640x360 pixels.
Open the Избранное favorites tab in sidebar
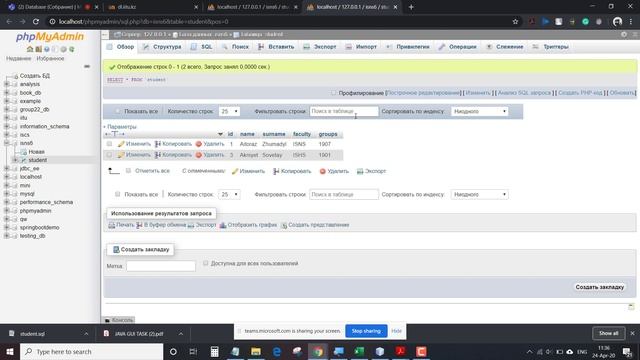point(50,59)
